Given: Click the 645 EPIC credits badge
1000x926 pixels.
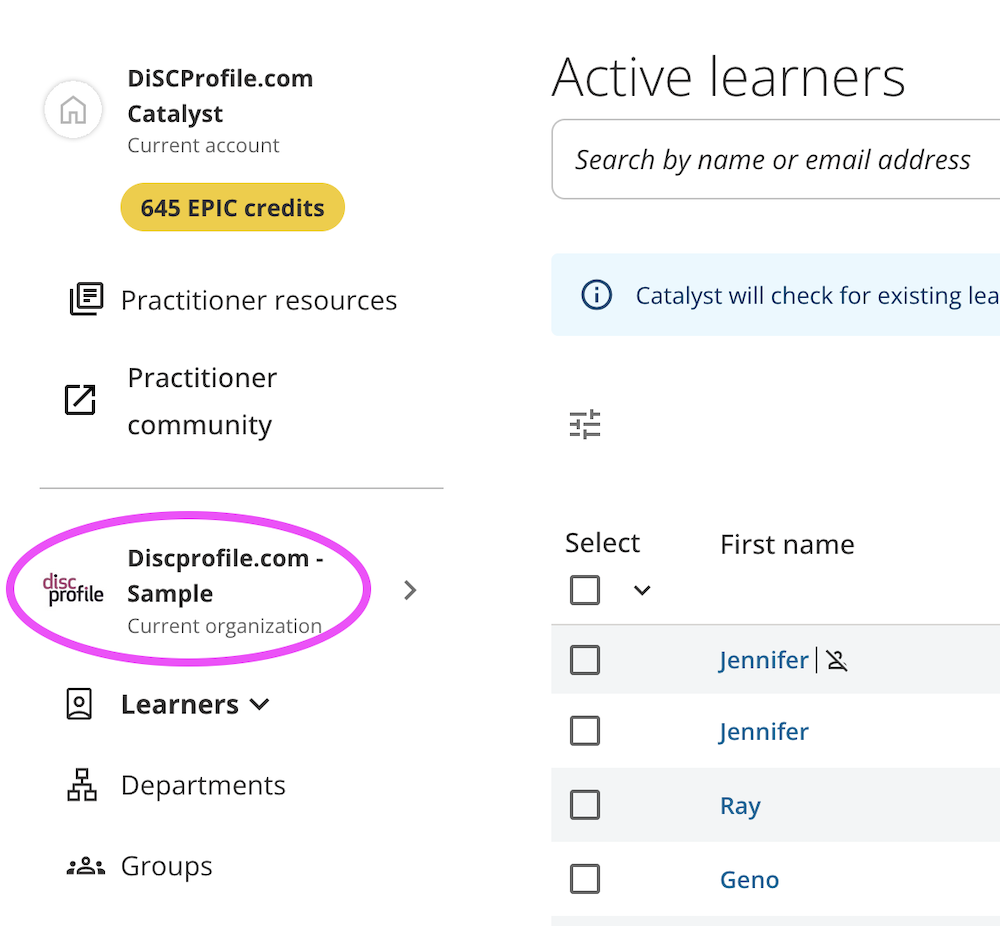Looking at the screenshot, I should tap(232, 207).
